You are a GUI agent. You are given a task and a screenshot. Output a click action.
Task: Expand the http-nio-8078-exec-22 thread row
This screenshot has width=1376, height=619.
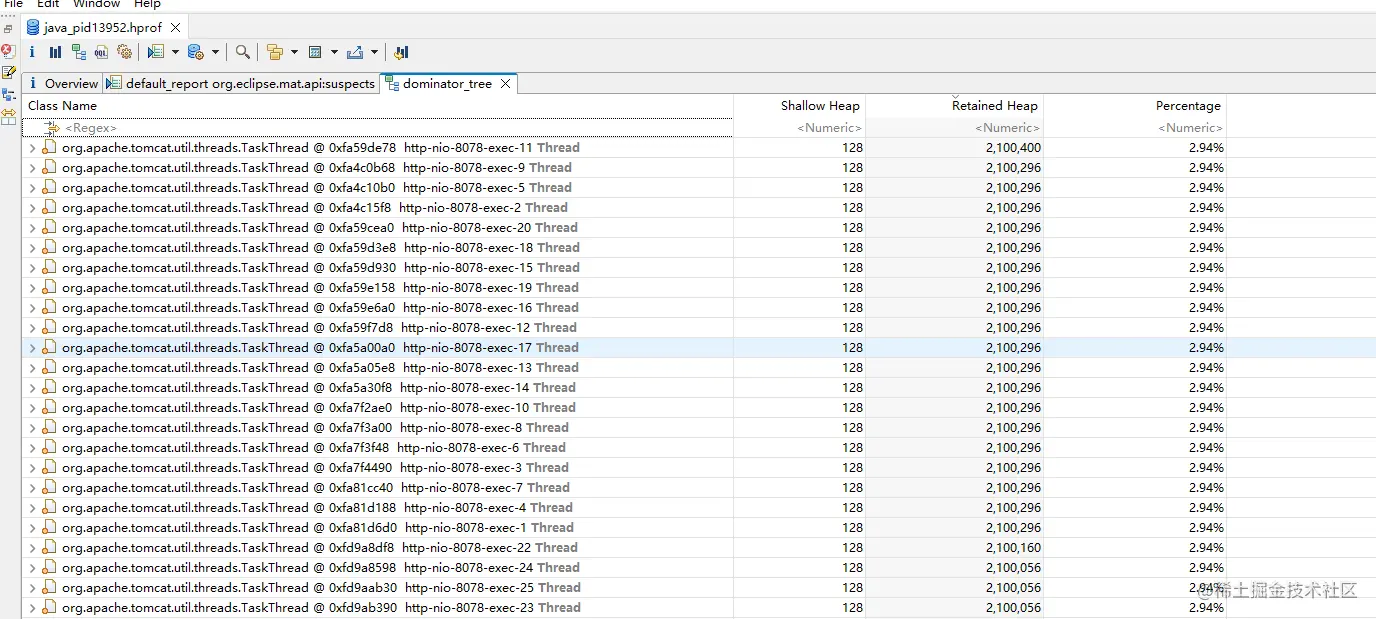pyautogui.click(x=32, y=548)
